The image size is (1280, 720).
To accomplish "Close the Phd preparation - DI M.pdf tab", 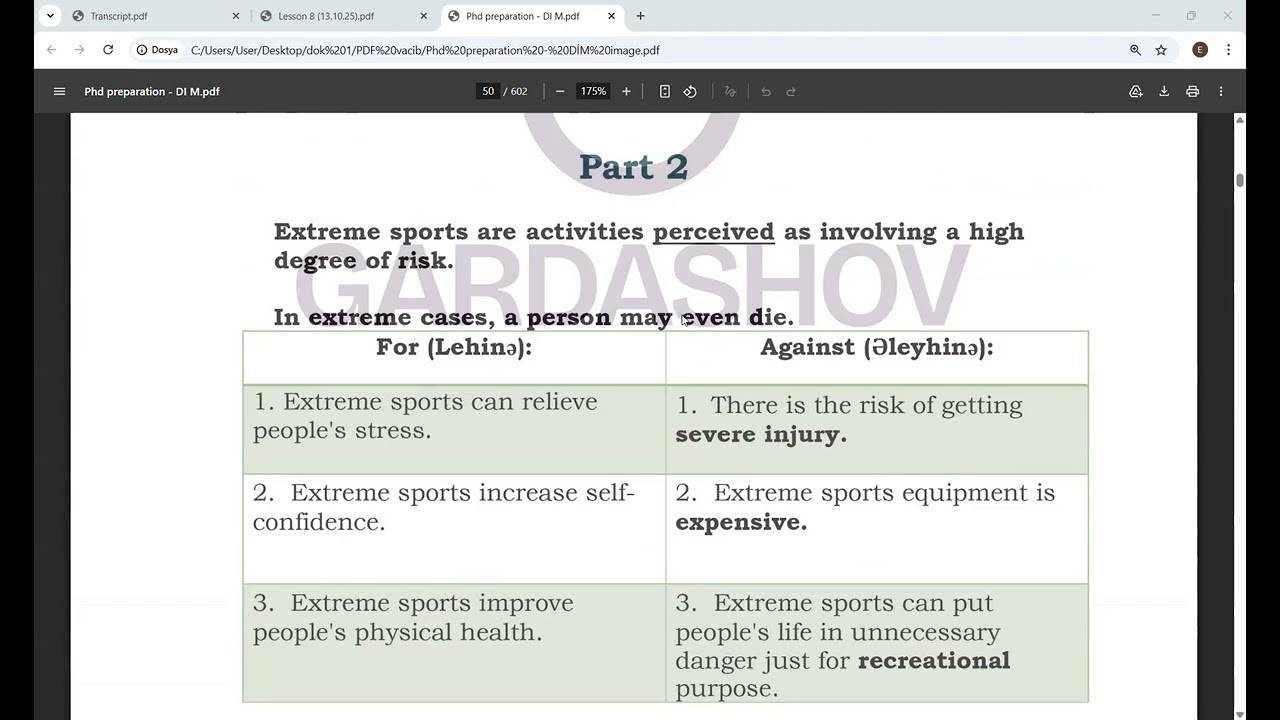I will point(612,16).
